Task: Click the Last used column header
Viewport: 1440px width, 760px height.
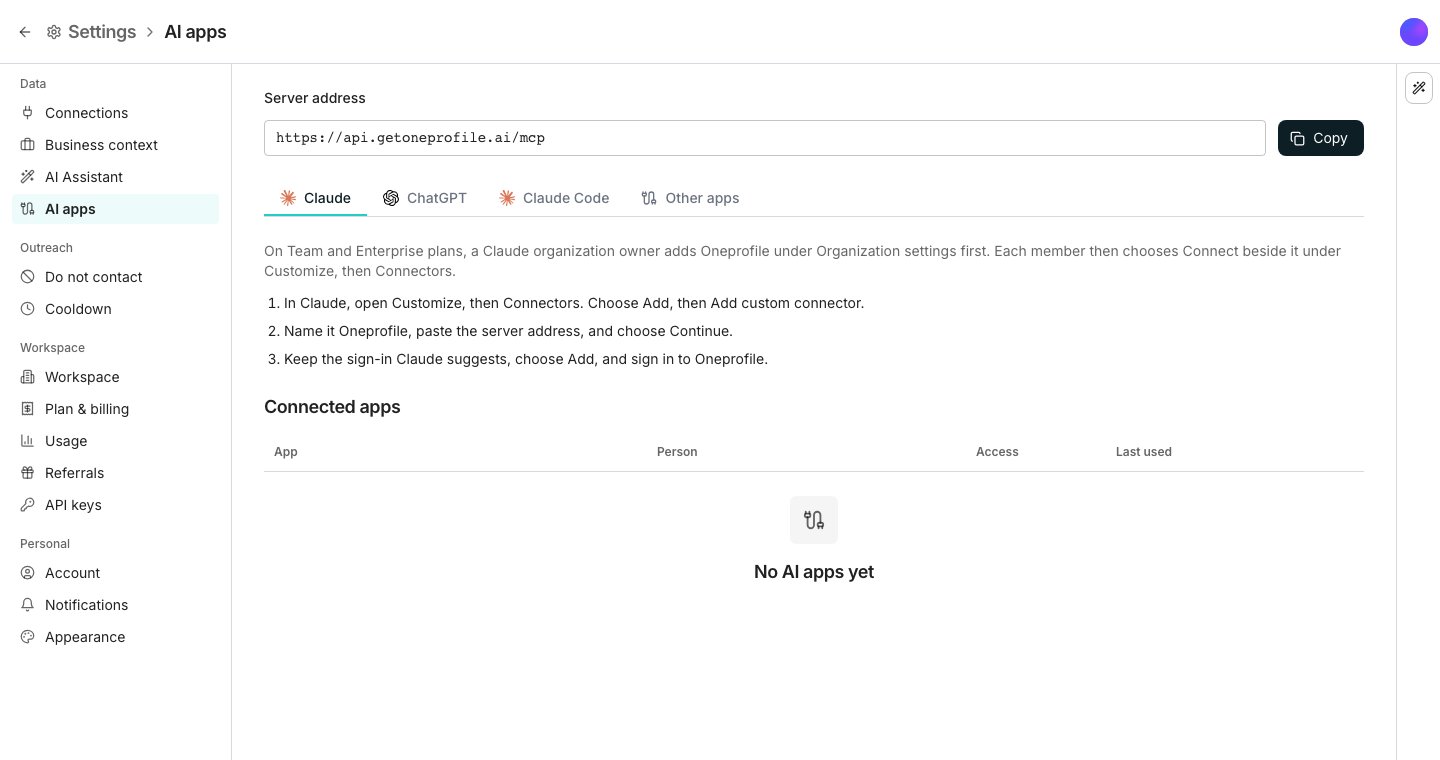Action: click(1144, 452)
